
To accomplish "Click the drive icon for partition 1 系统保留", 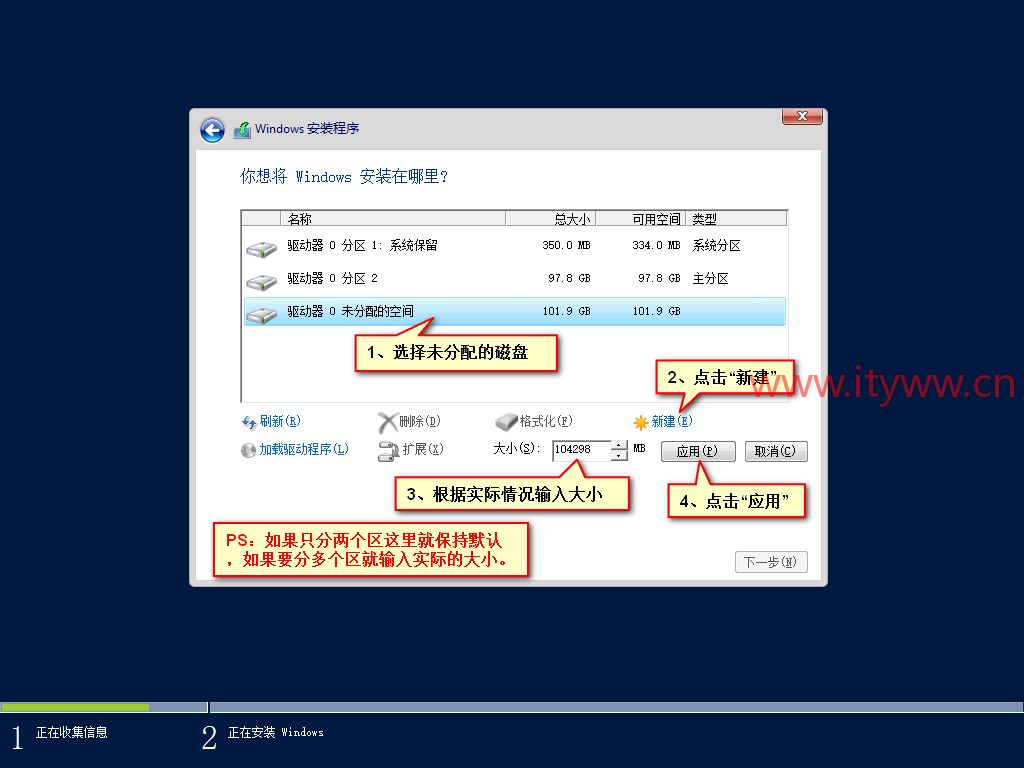I will click(x=261, y=249).
